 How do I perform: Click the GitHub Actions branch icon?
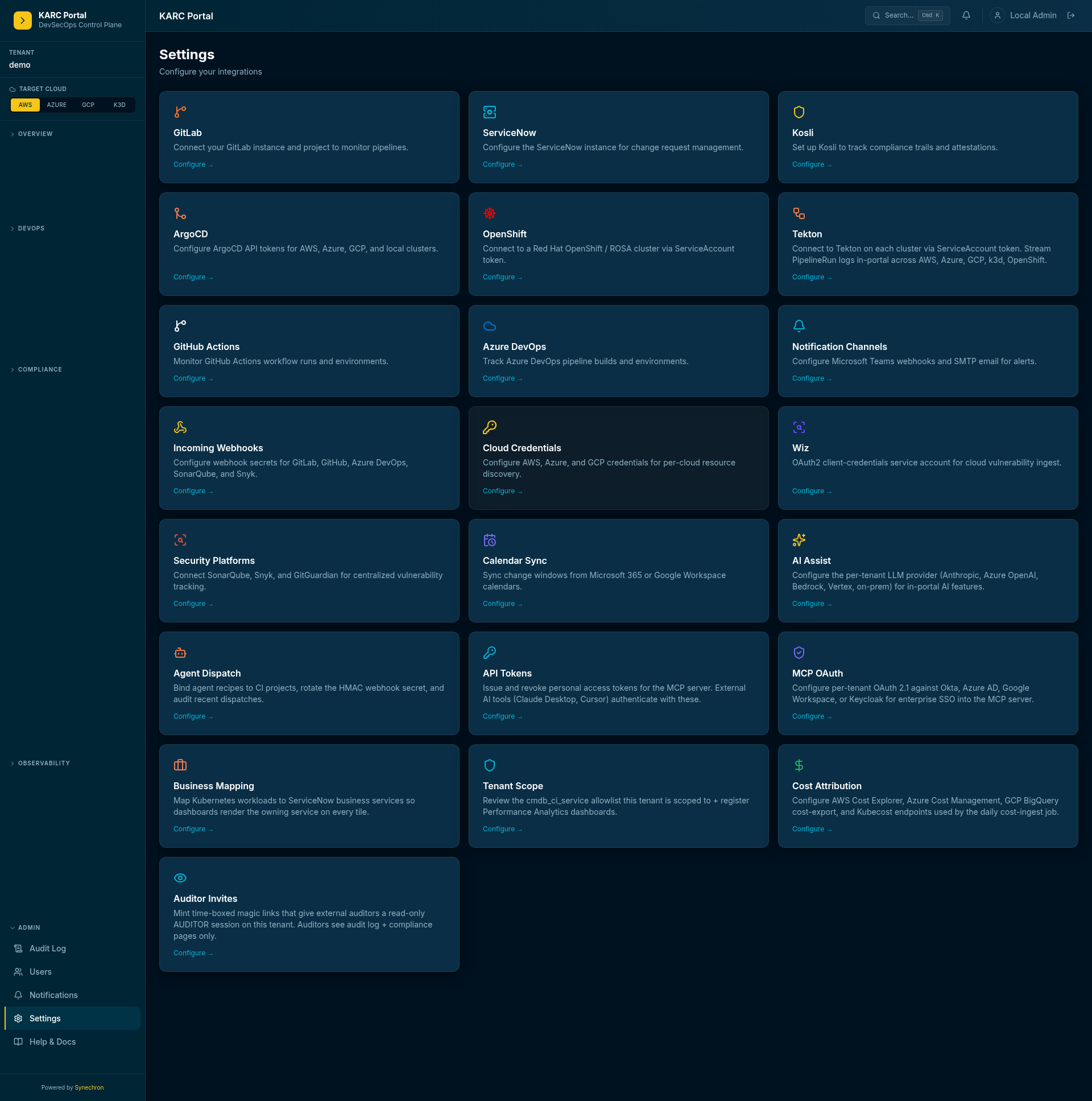[x=180, y=326]
